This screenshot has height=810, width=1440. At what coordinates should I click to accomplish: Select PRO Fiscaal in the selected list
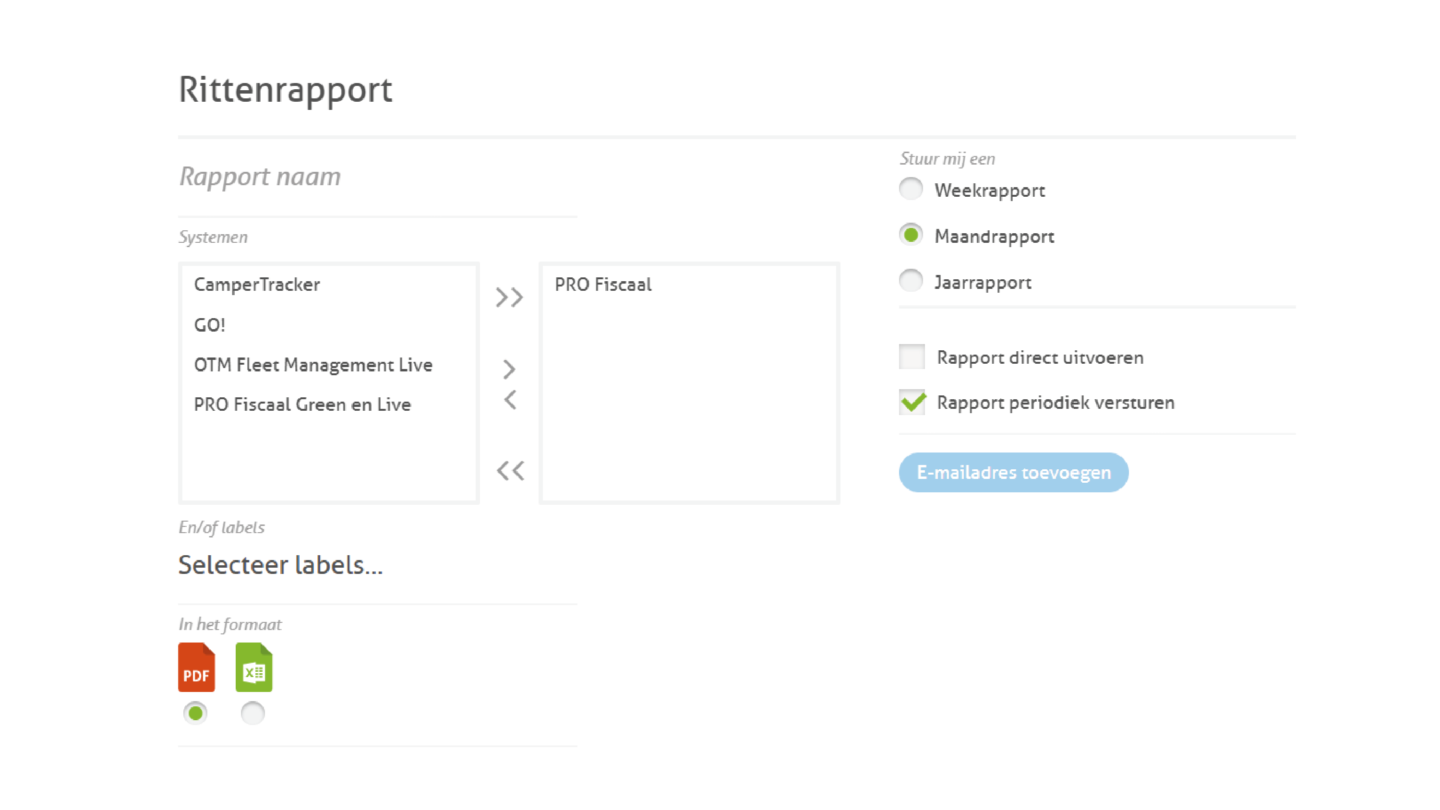click(x=603, y=285)
